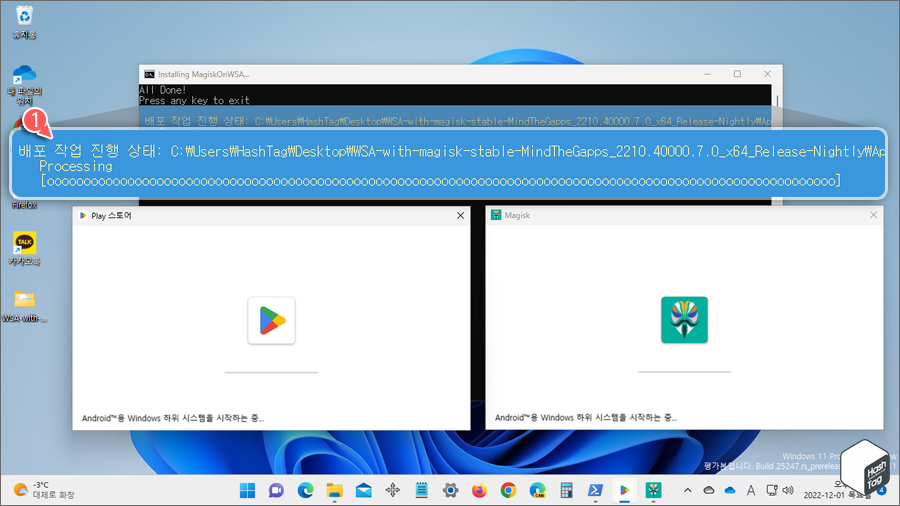The width and height of the screenshot is (900, 506).
Task: Close the Magisk window
Action: [x=873, y=215]
